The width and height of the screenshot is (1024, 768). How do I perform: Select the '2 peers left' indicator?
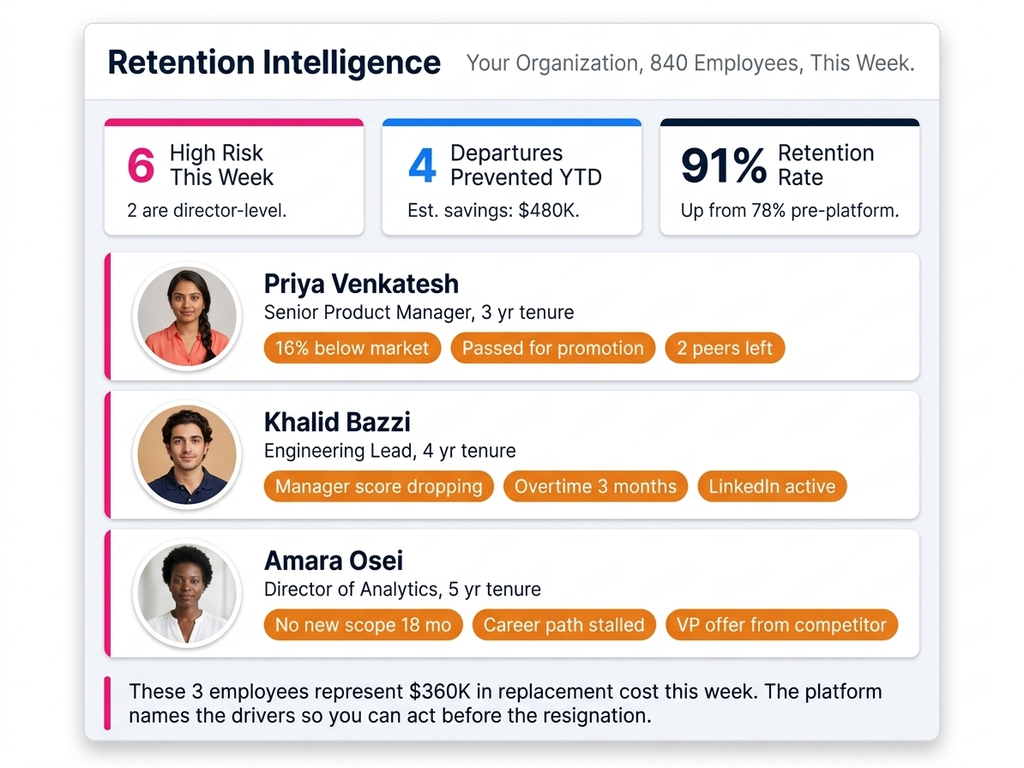click(x=724, y=348)
